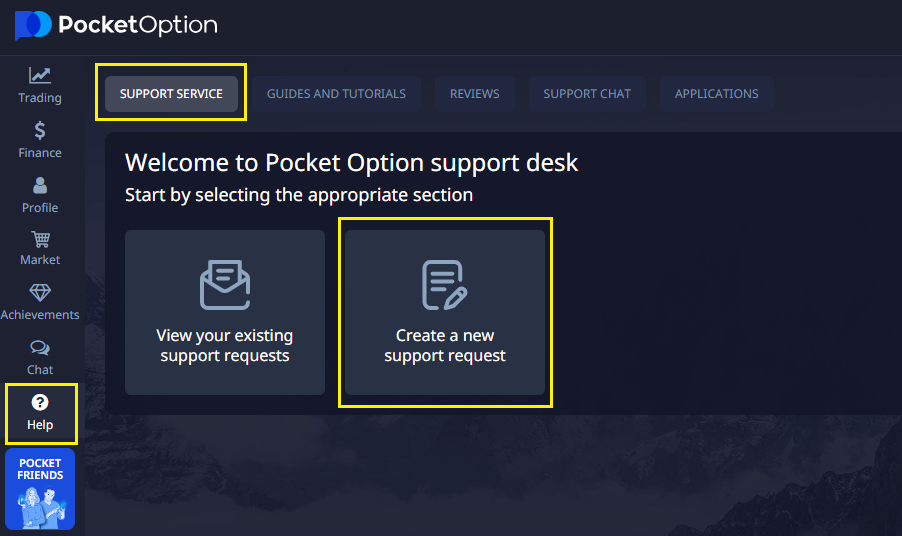Open the Market shopping cart icon

pos(40,239)
